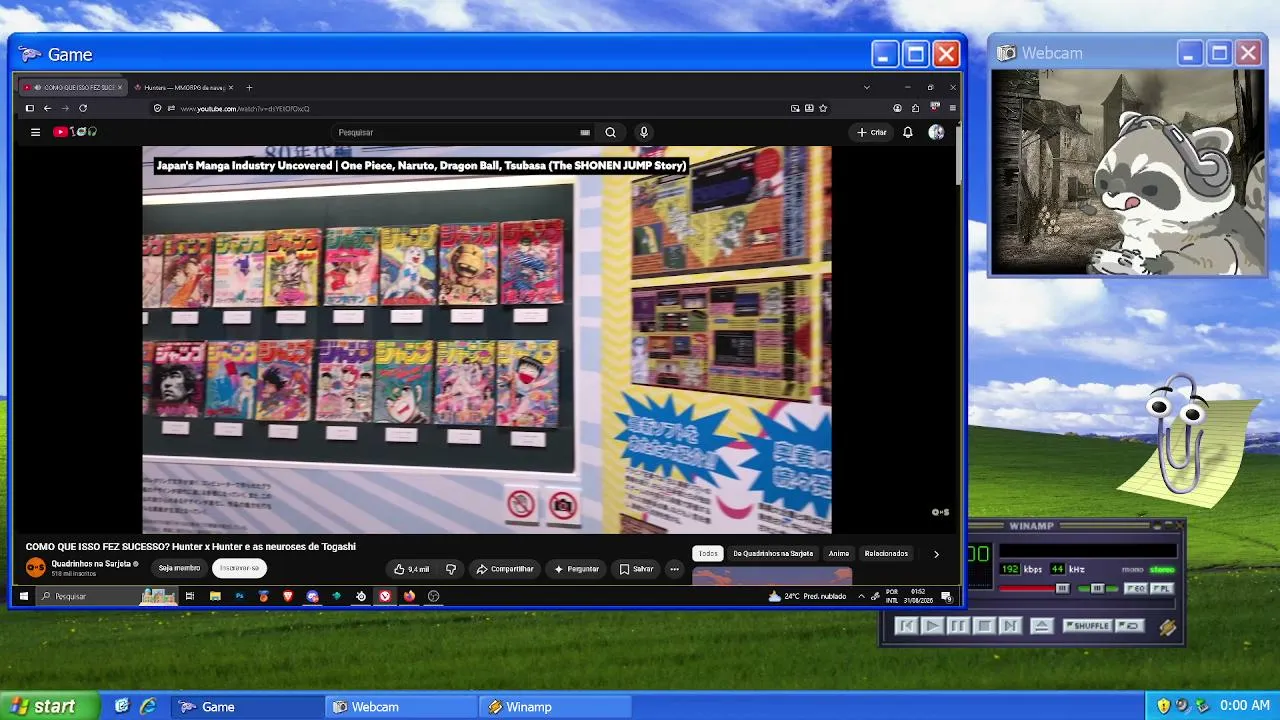Open the Quadrinhos na Sarjeta channel avatar

[36, 568]
